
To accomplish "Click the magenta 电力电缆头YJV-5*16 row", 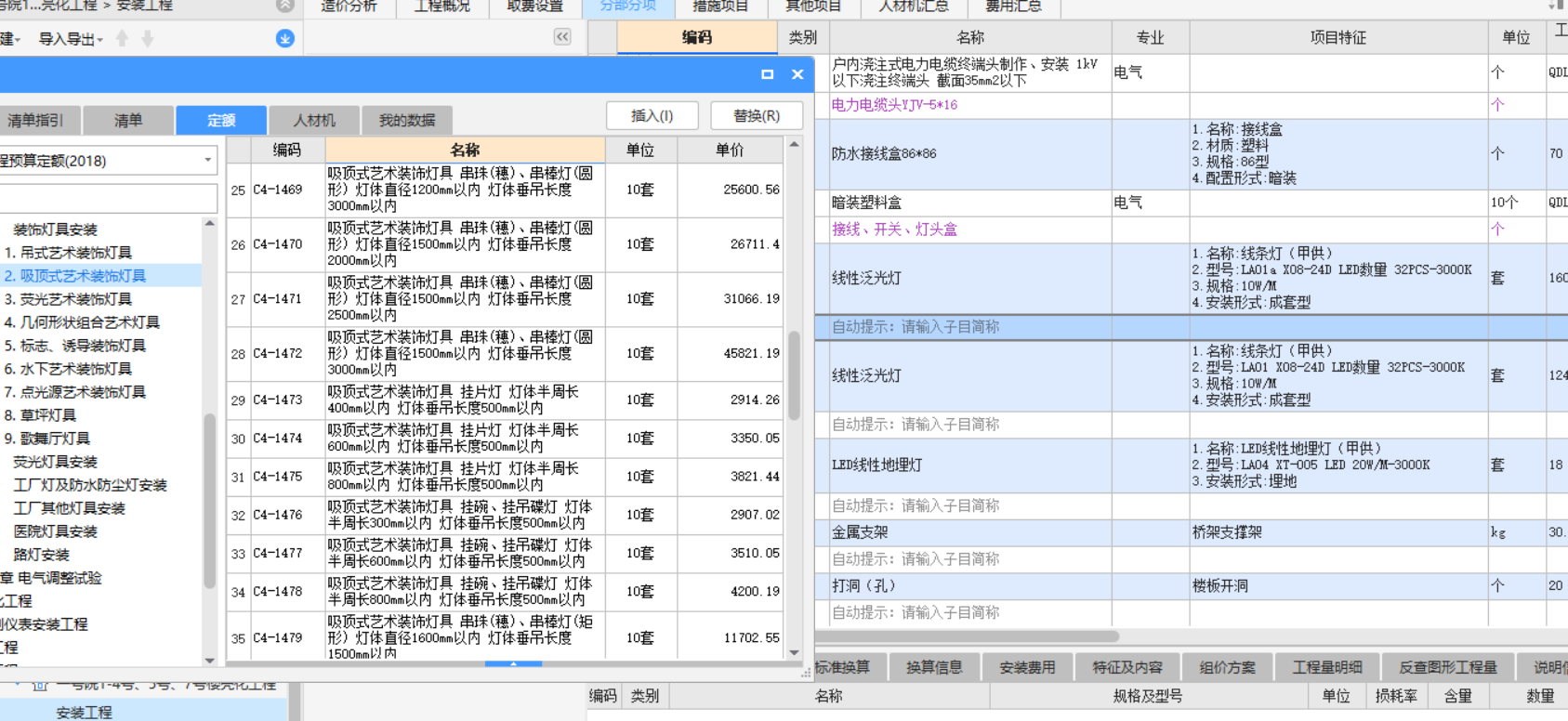I will 894,105.
